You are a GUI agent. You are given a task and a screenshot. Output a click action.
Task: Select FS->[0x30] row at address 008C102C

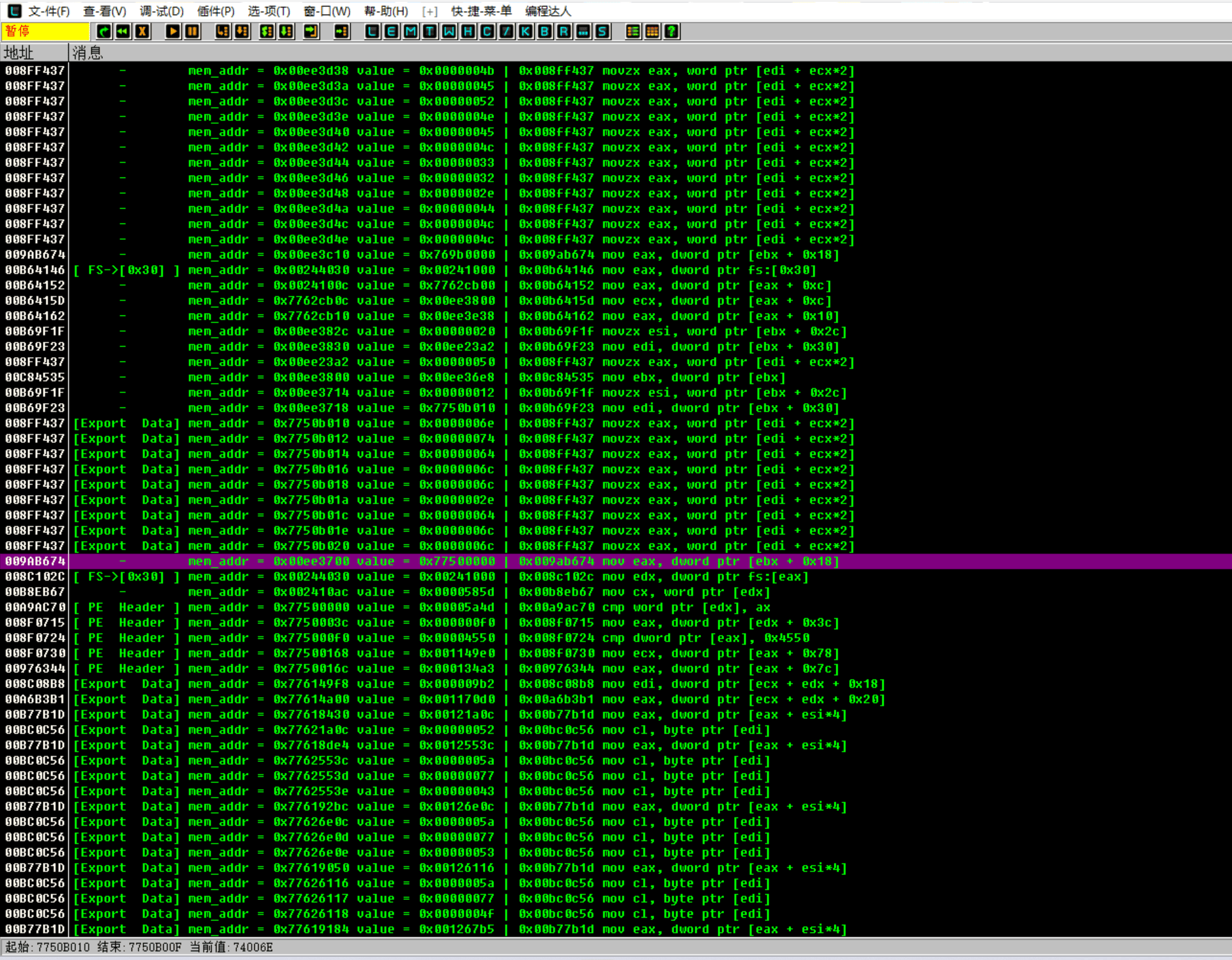pos(616,577)
